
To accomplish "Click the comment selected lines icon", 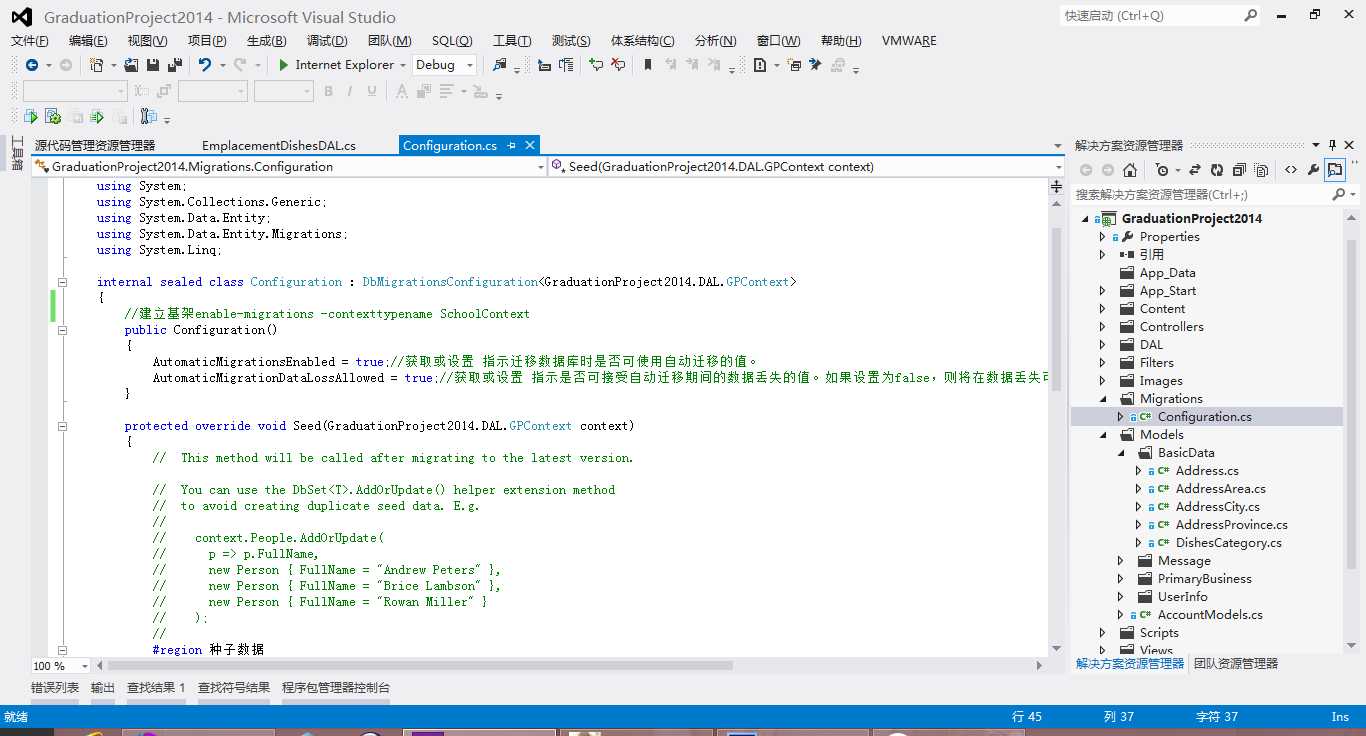I will click(596, 65).
